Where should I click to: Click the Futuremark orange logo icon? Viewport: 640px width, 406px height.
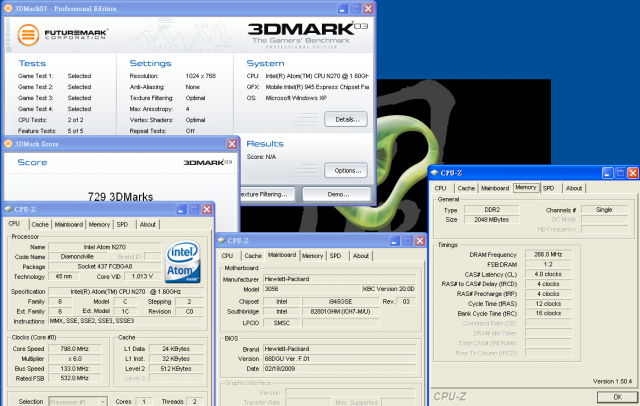(28, 35)
